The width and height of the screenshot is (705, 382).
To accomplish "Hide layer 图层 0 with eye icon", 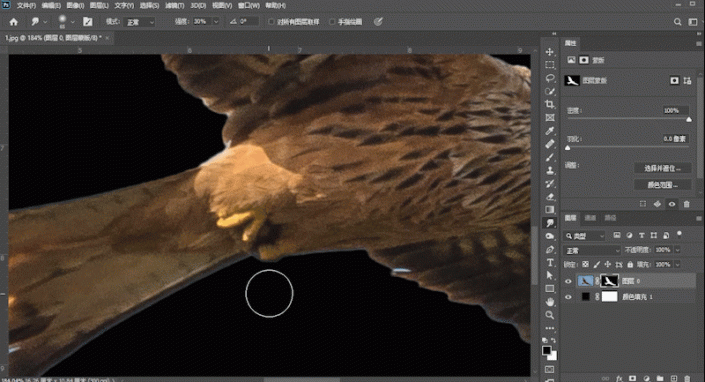I will click(568, 281).
